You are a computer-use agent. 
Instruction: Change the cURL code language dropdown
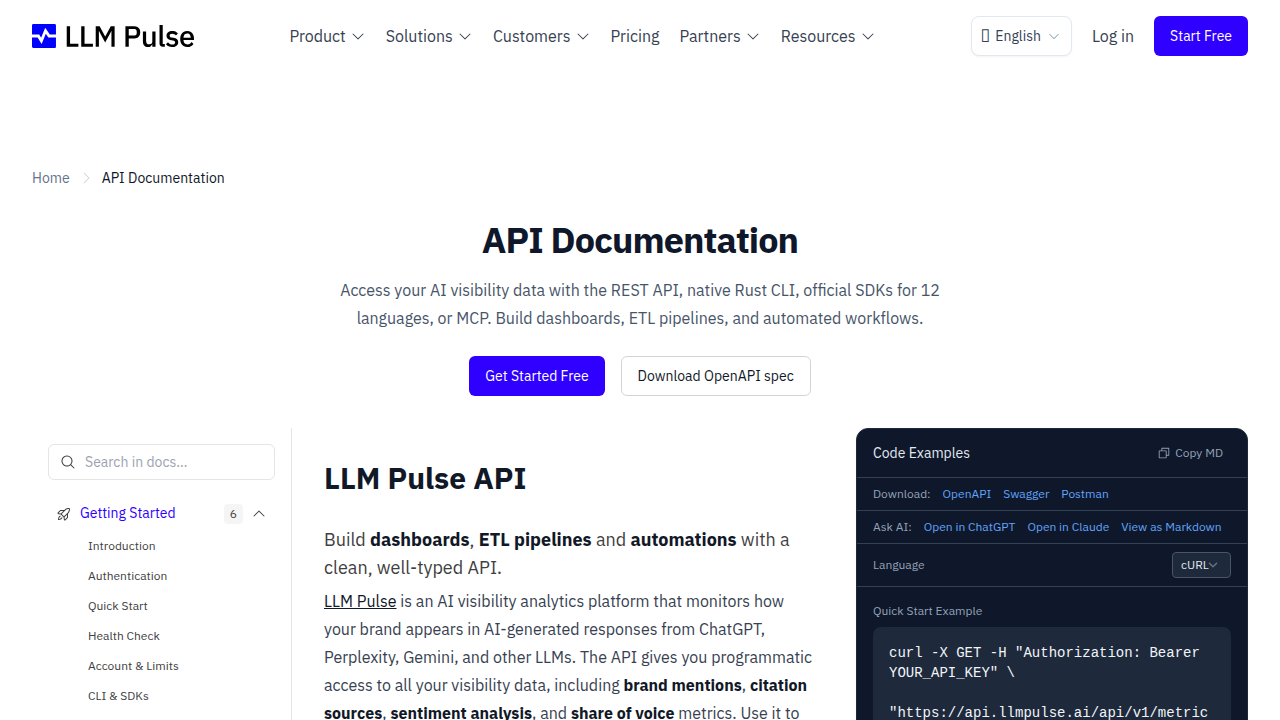(1201, 565)
